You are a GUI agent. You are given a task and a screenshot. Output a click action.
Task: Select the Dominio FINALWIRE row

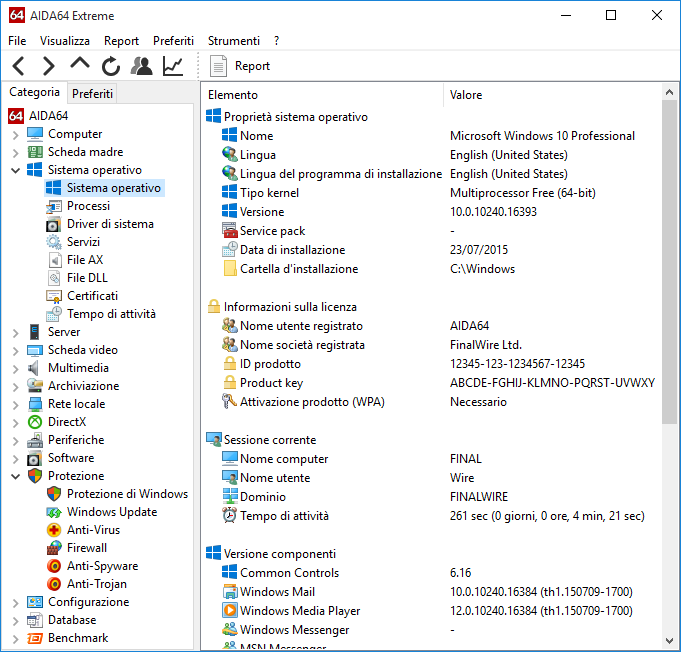[432, 497]
